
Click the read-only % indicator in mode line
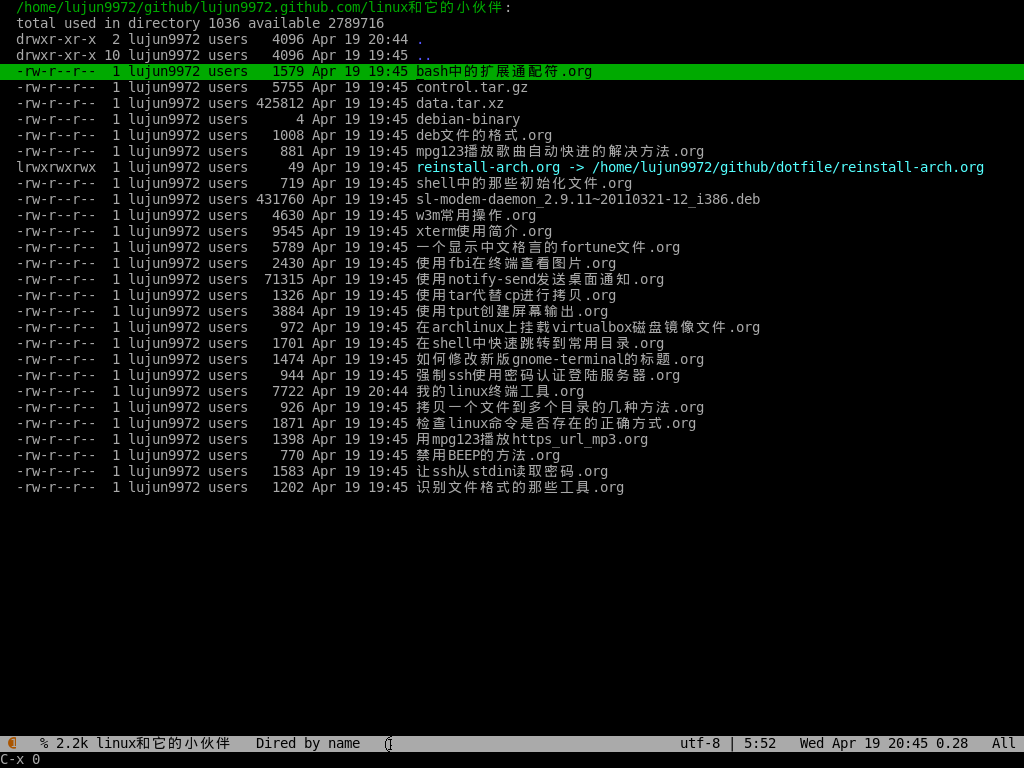[x=44, y=743]
